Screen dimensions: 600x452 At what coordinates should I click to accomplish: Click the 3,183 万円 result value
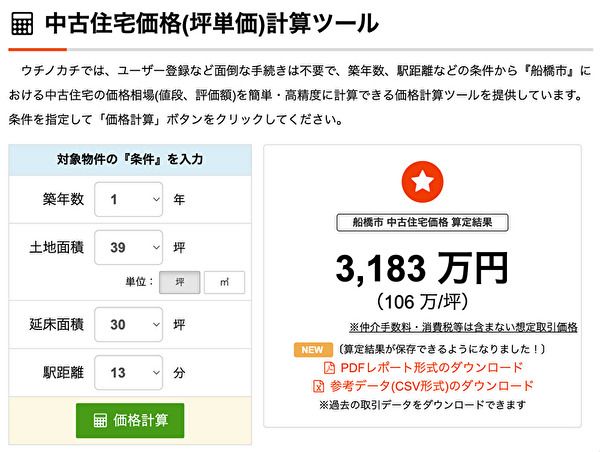[422, 269]
